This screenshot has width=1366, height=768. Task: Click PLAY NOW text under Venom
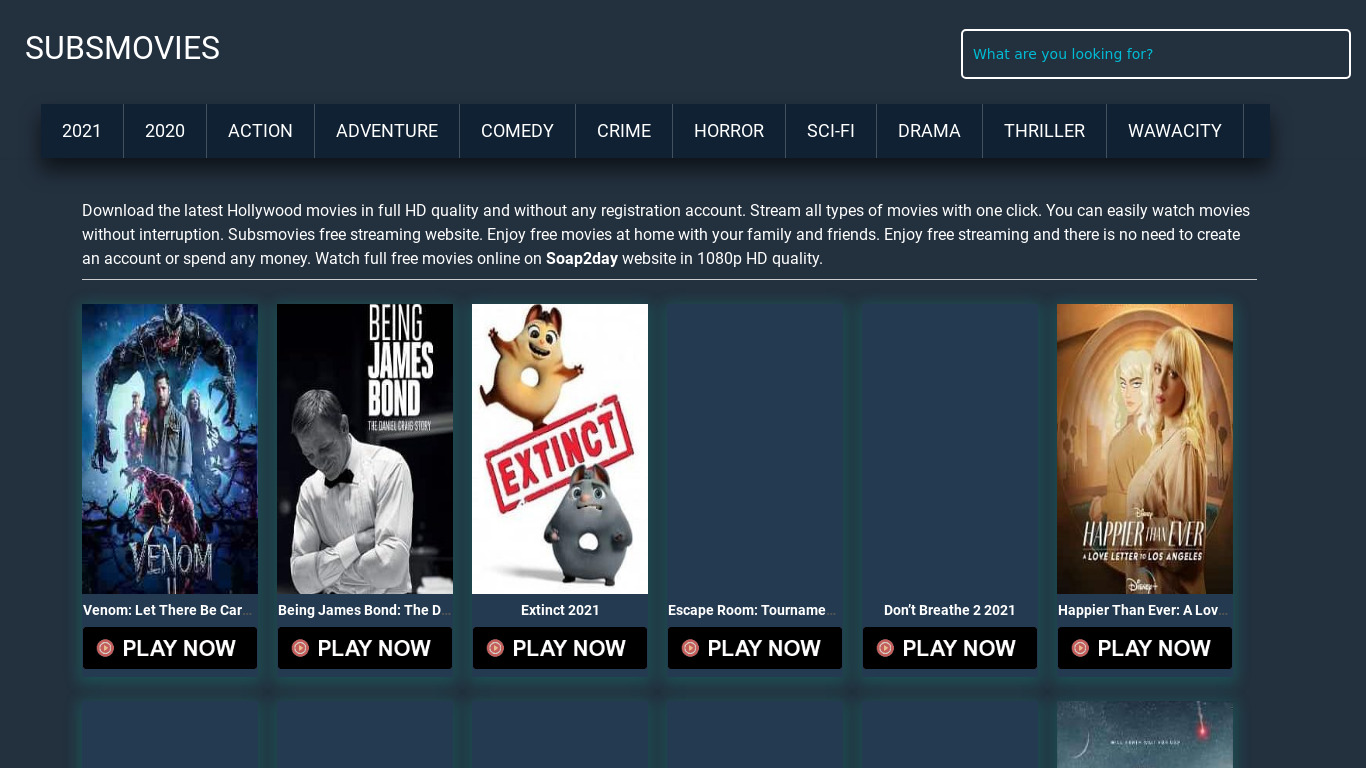click(179, 648)
